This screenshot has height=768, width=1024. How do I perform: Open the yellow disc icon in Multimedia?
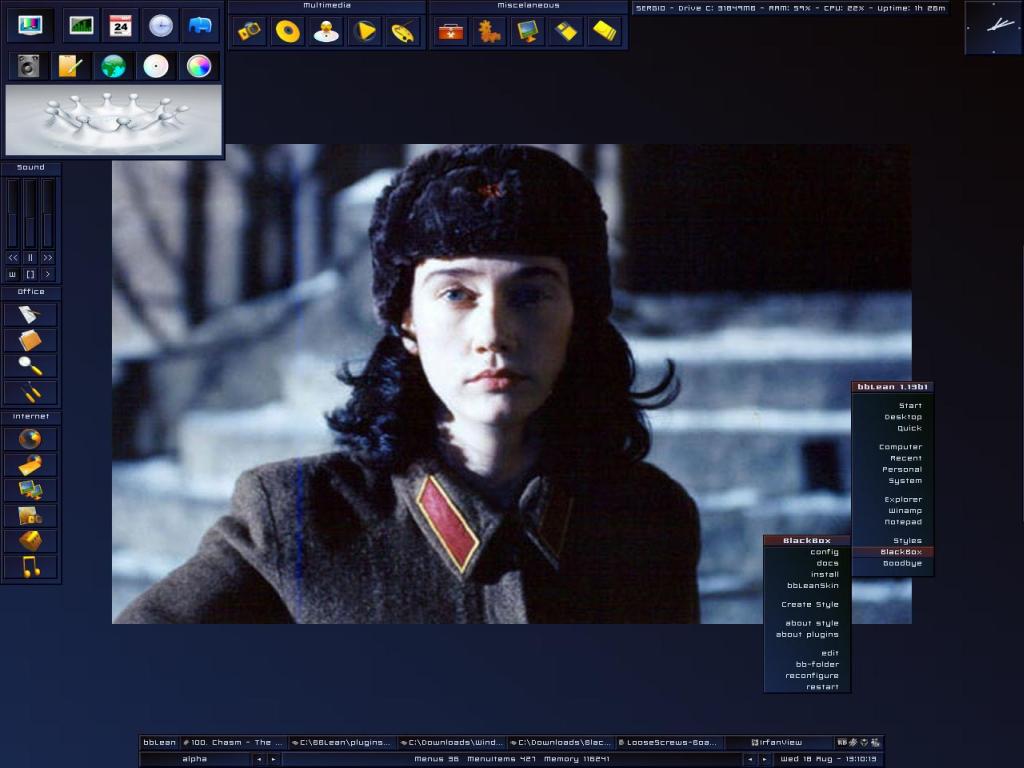[x=288, y=31]
